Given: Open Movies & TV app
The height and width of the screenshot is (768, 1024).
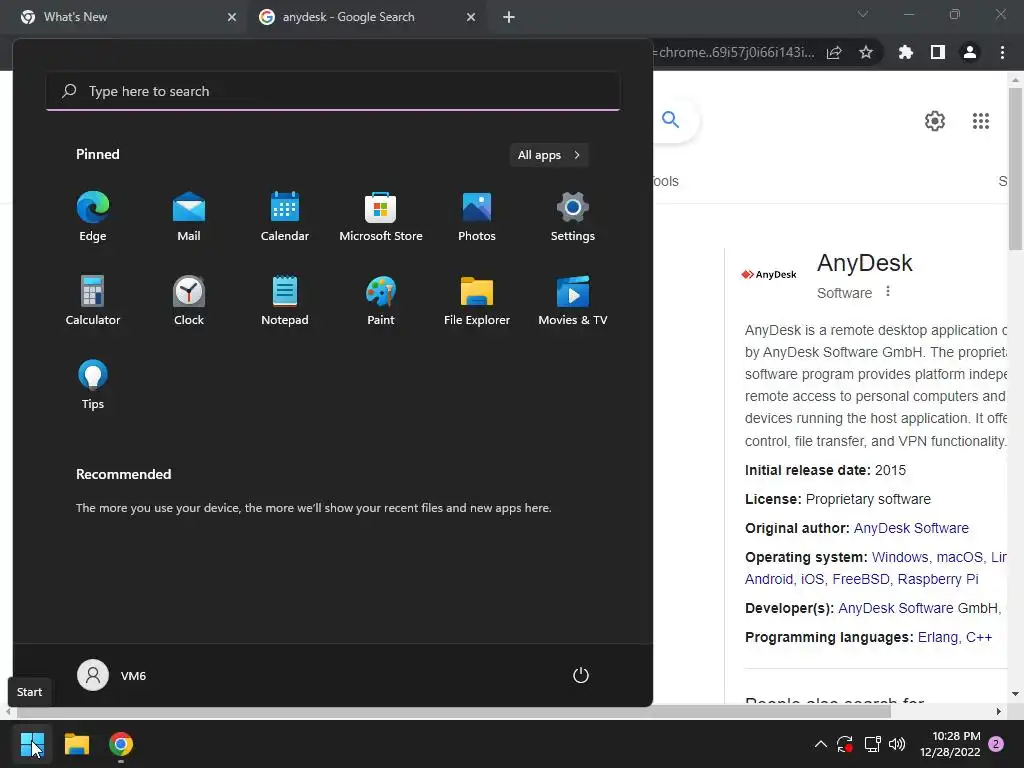Looking at the screenshot, I should (x=573, y=300).
